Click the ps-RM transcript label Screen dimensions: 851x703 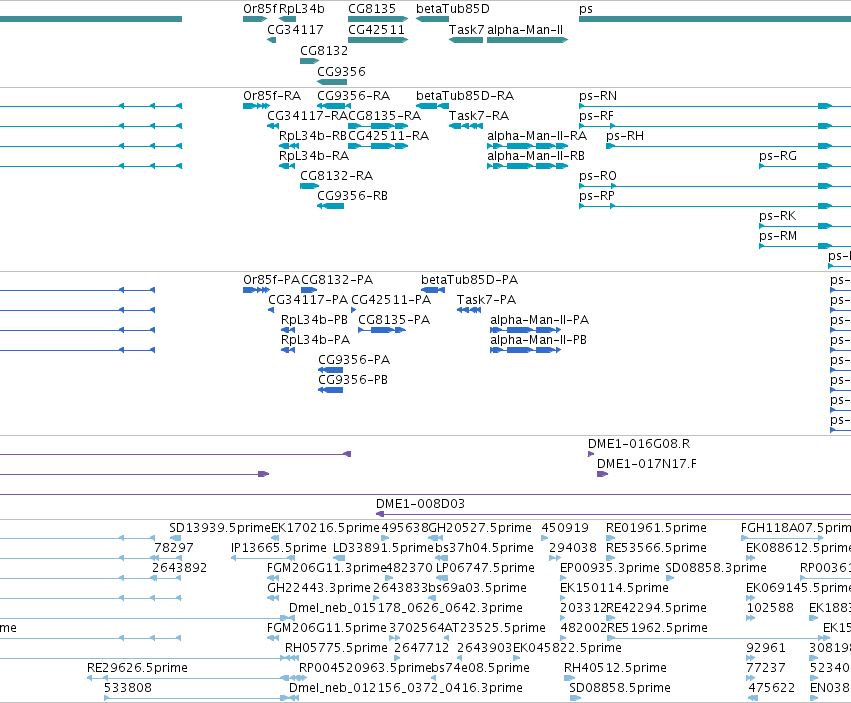[778, 236]
